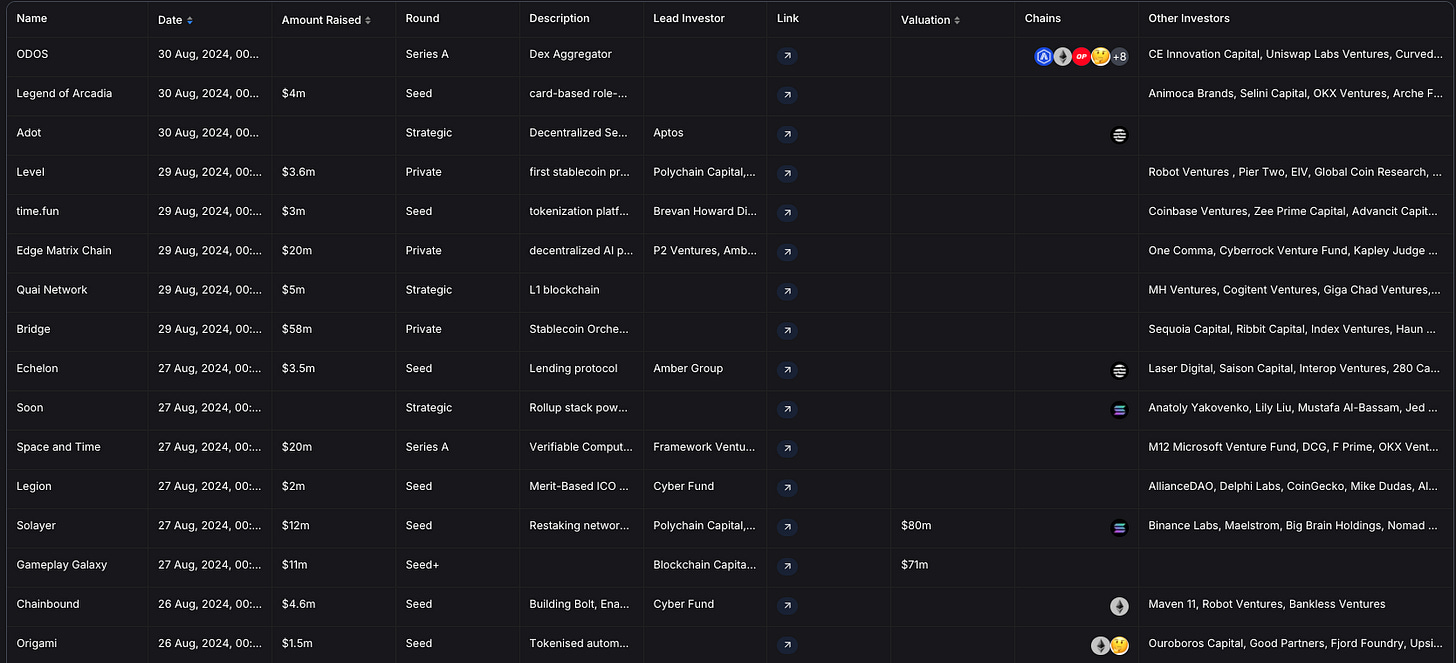Click the Description column header
The height and width of the screenshot is (663, 1456).
[559, 18]
